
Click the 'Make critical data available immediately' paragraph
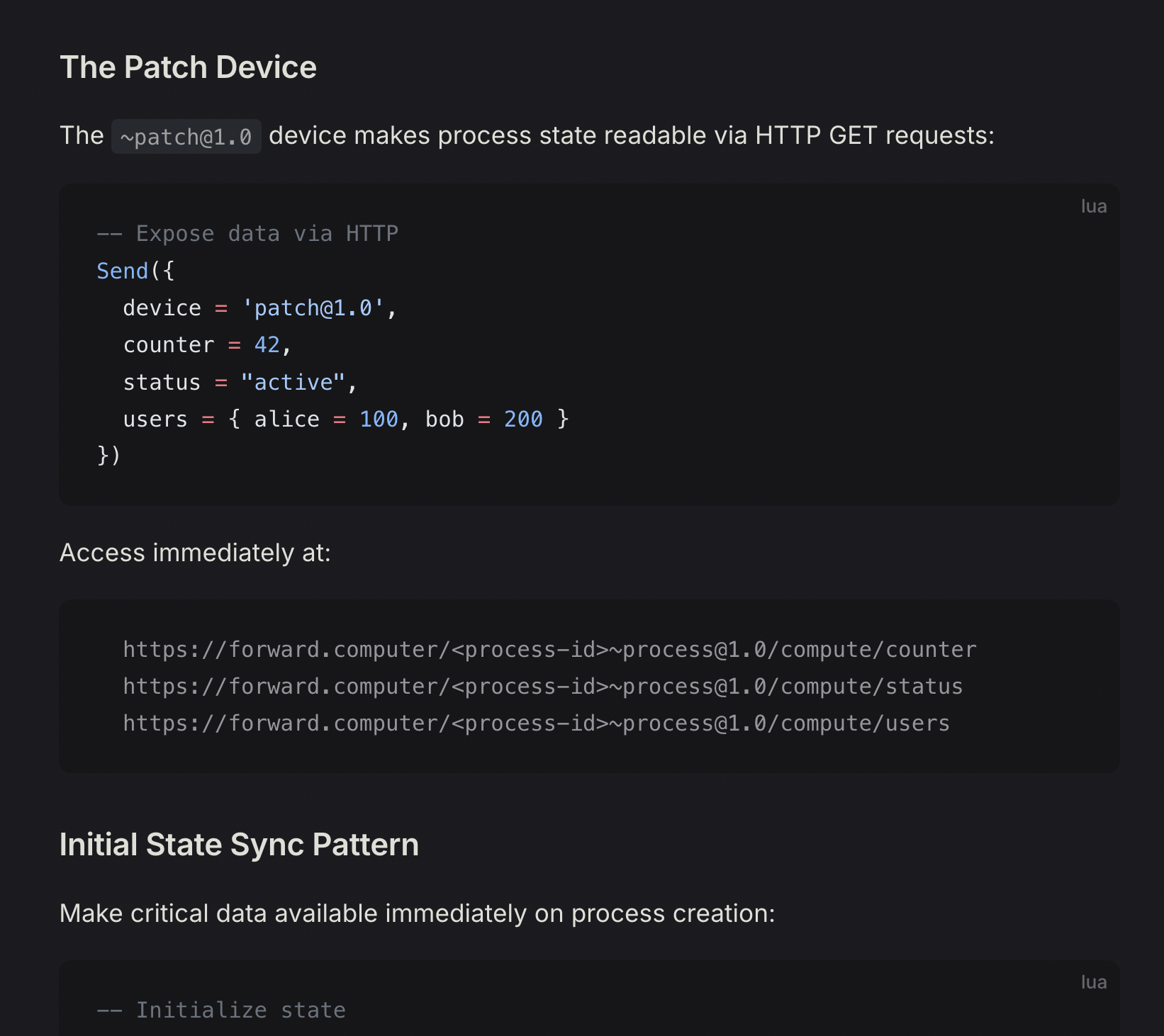tap(418, 913)
